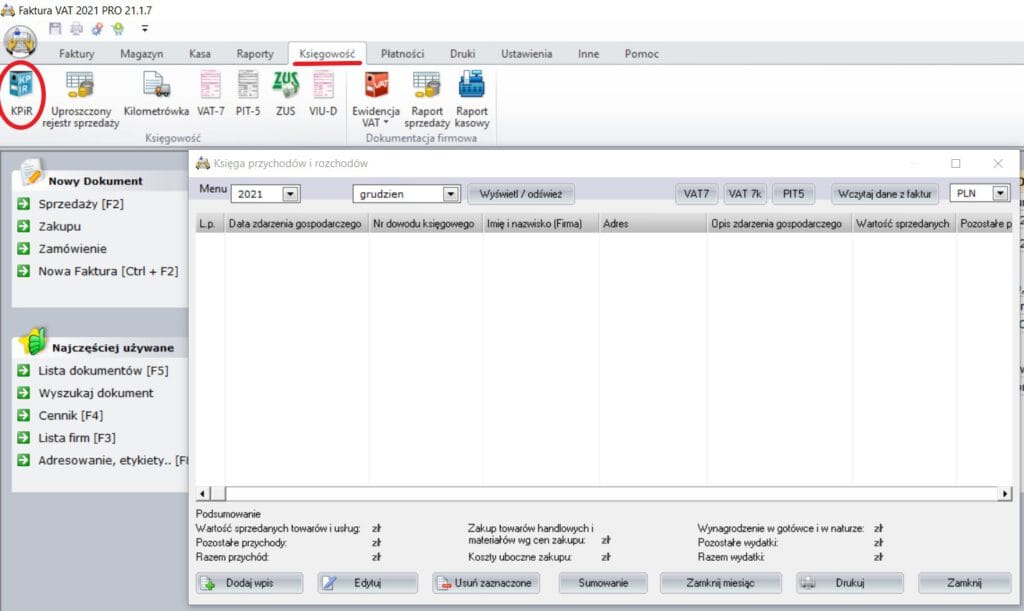Click the print icon in quick access toolbar
This screenshot has width=1024, height=611.
pyautogui.click(x=75, y=30)
